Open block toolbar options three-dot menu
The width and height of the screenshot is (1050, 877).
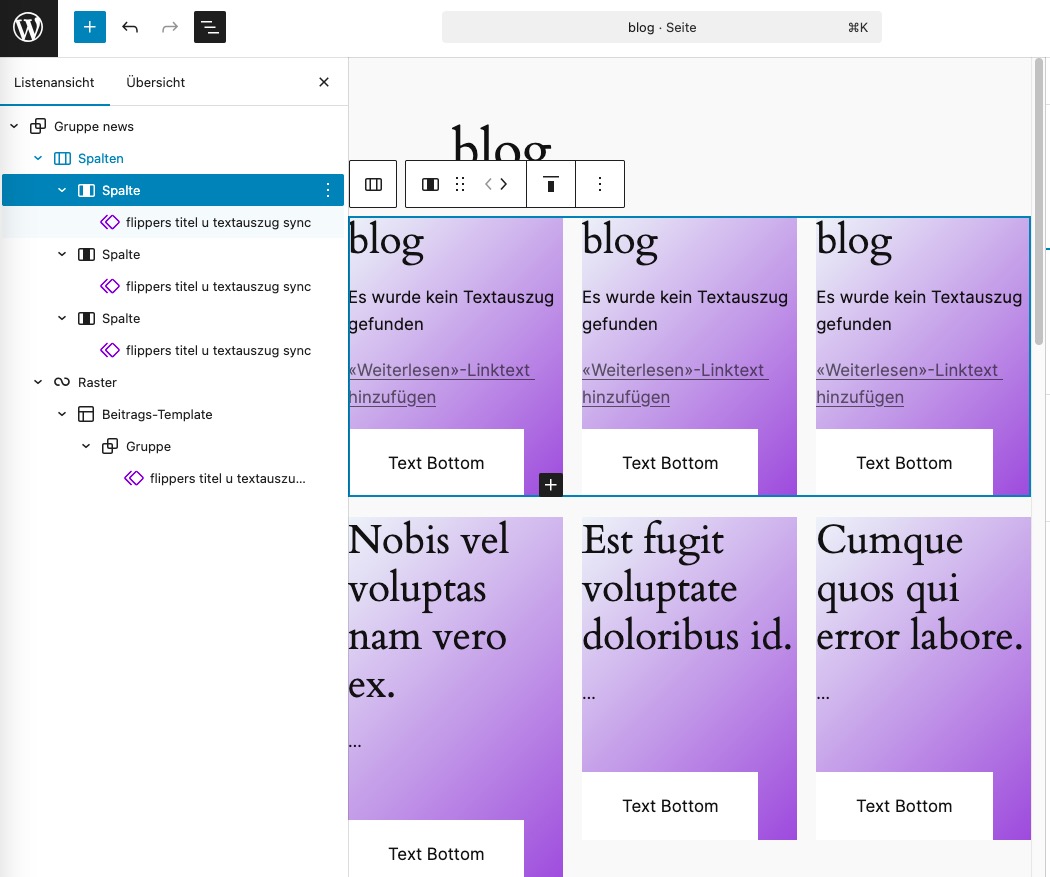tap(600, 184)
